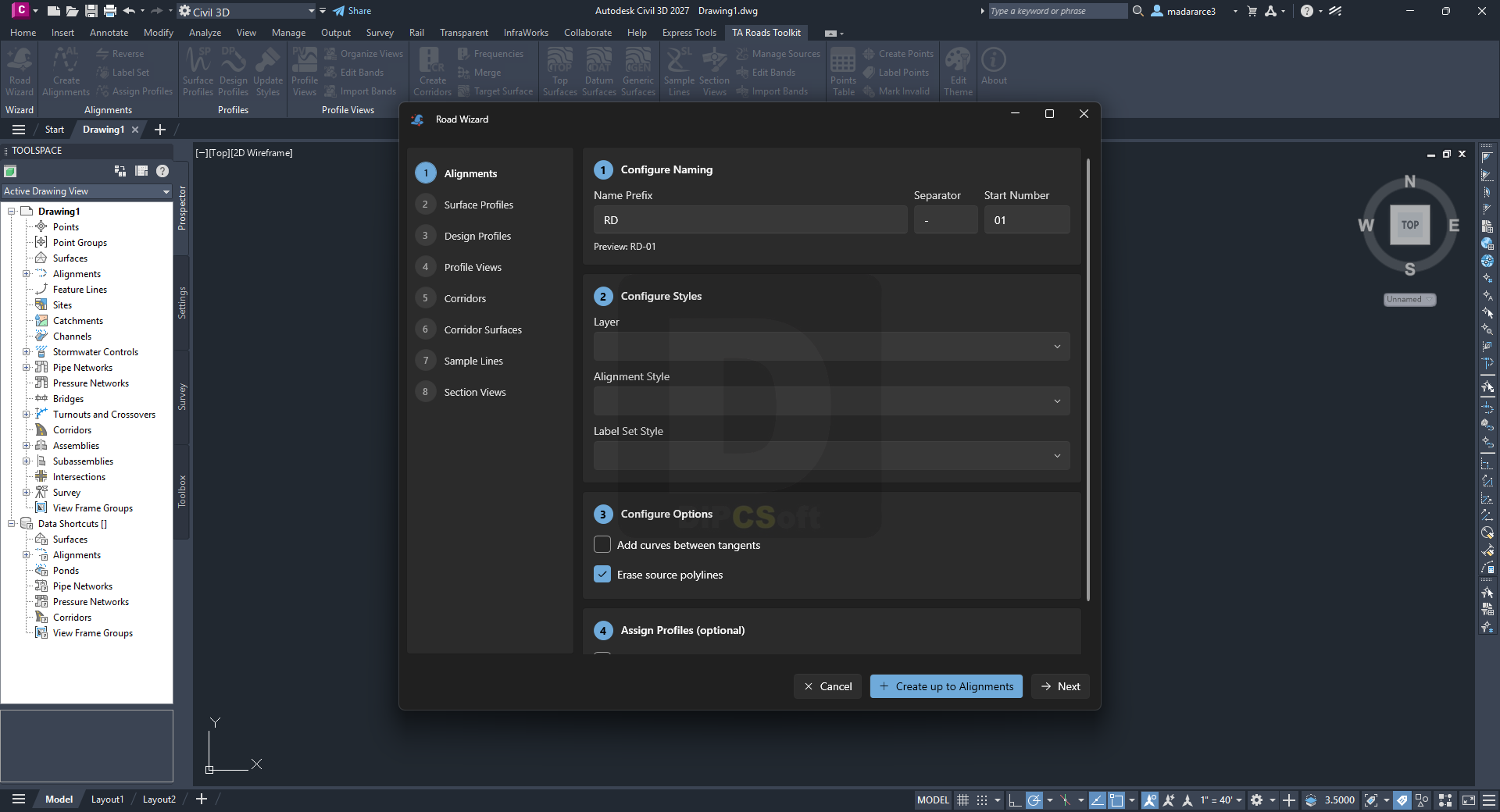Screen dimensions: 1500x812
Task: Click Create up to Alignments button
Action: (x=946, y=686)
